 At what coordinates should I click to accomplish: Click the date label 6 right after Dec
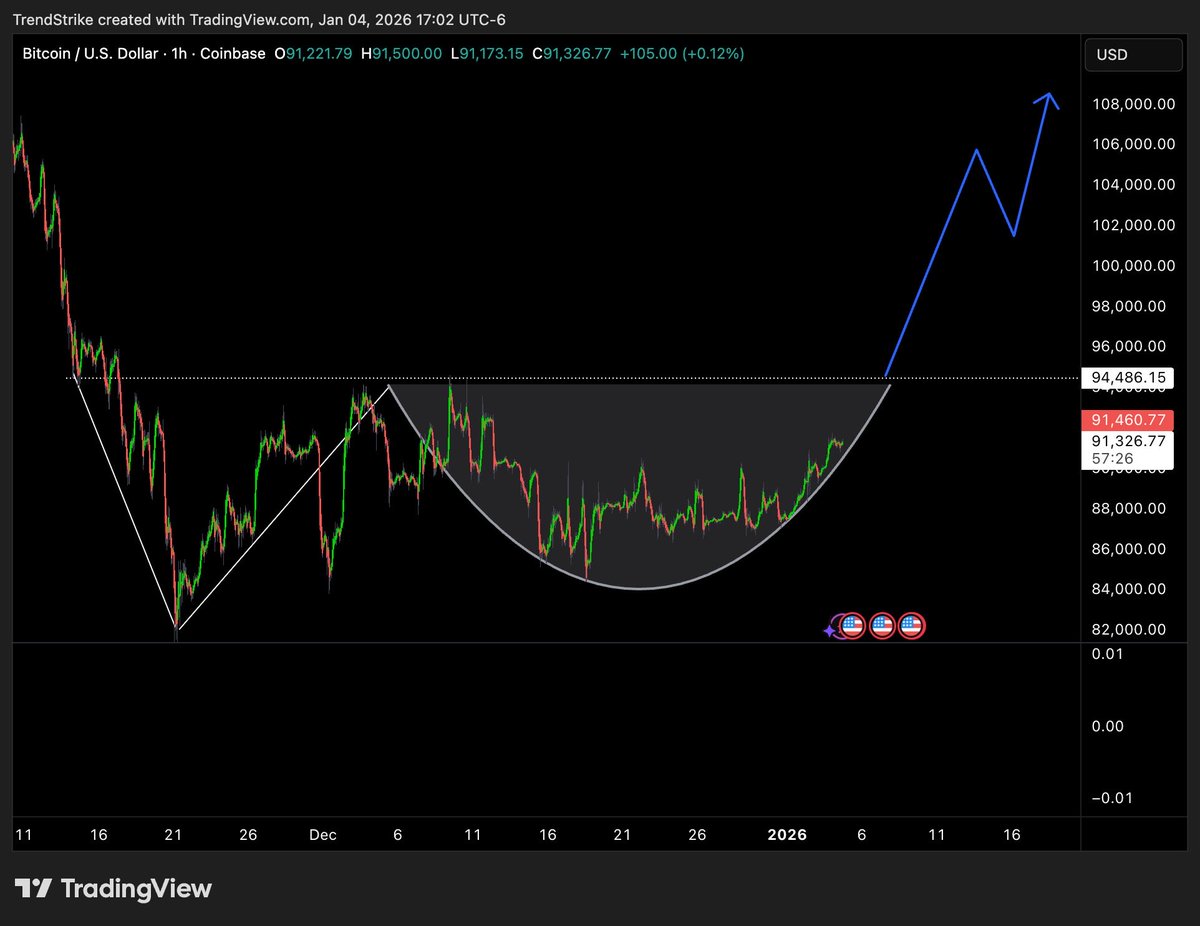[400, 835]
